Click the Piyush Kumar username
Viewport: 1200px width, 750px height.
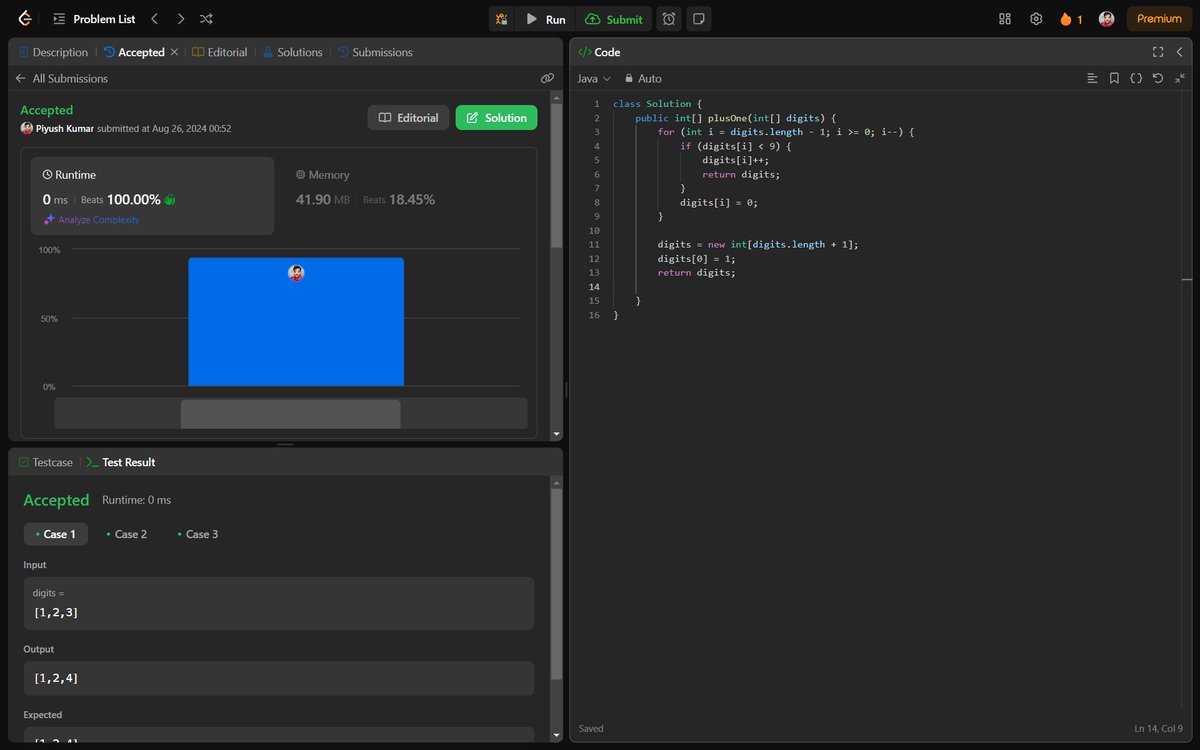coord(64,128)
